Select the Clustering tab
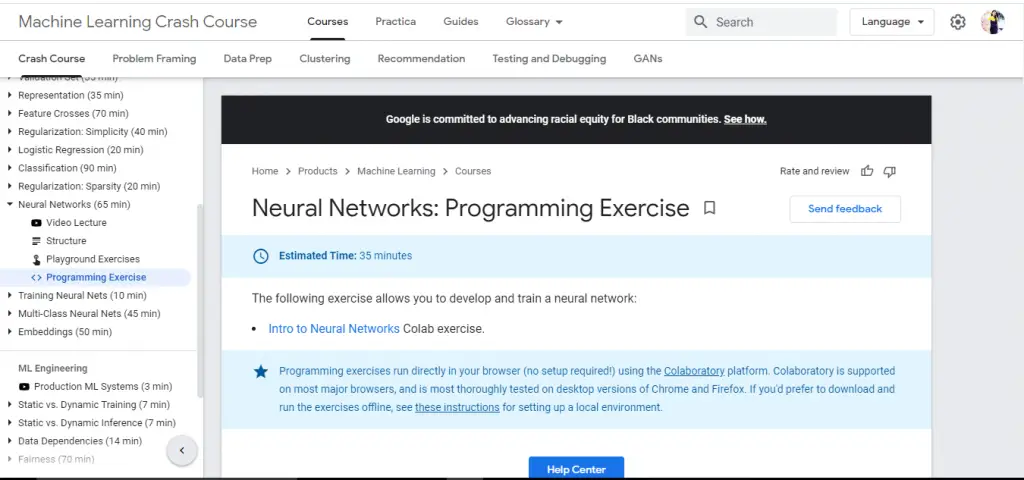The image size is (1024, 480). (324, 59)
